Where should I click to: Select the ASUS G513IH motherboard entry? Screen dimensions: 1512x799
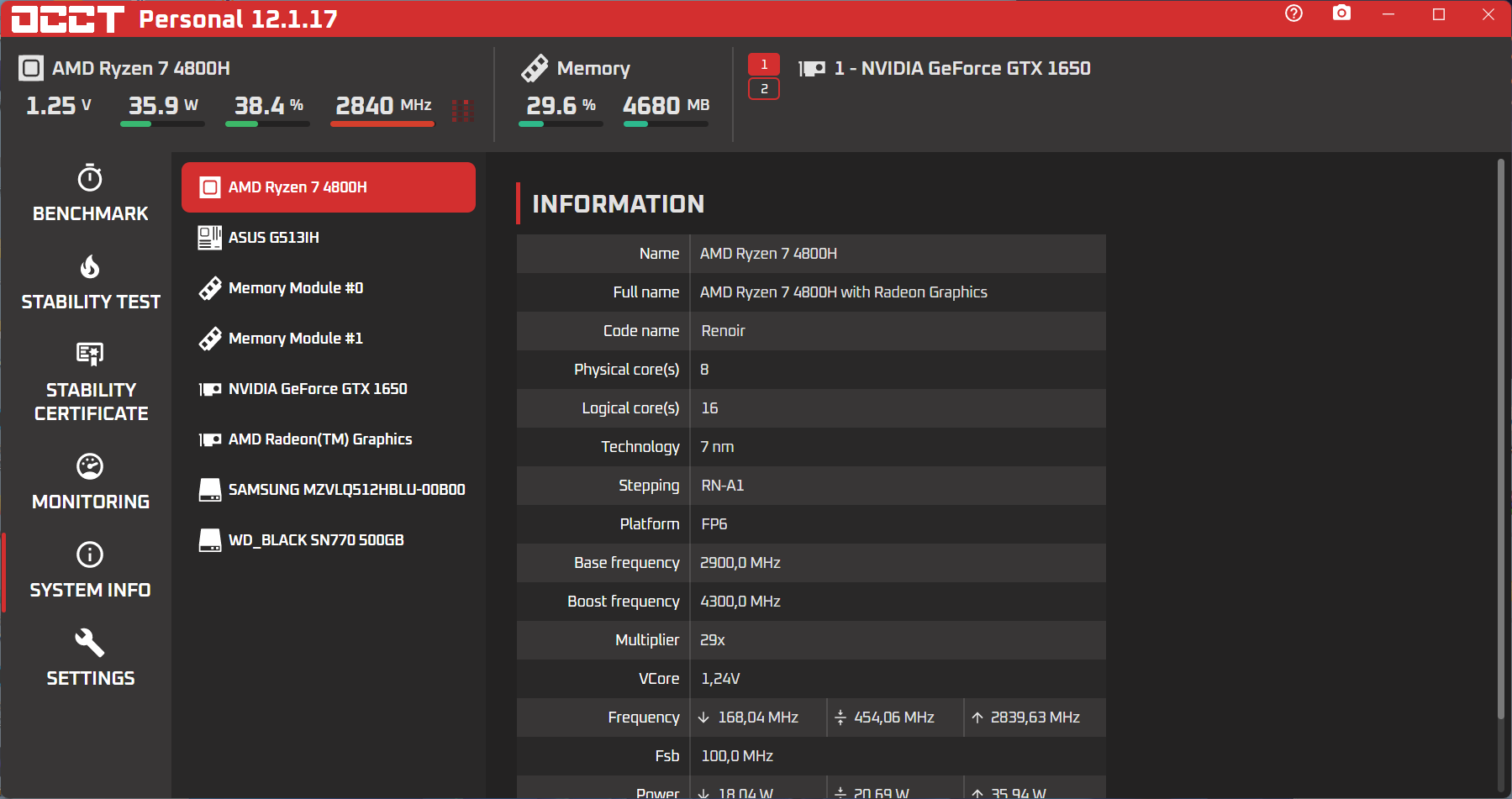pos(329,238)
